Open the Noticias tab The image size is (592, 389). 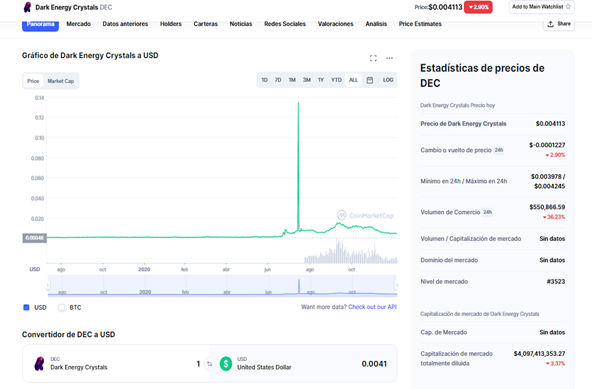241,24
